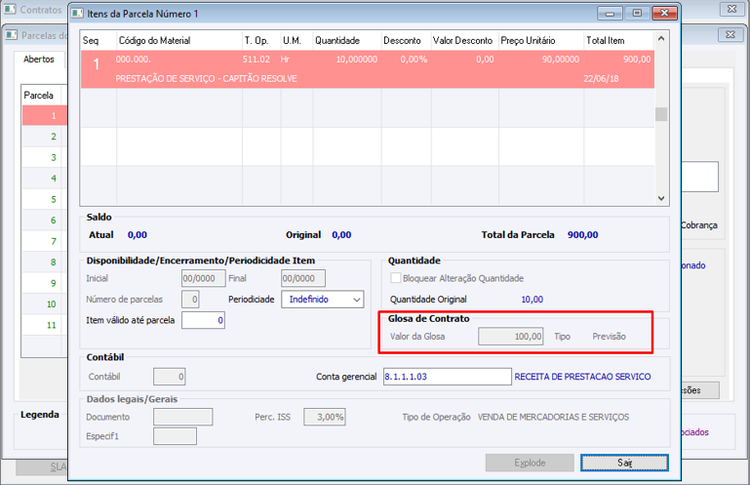Select the PRESTAÇÃO DE SERVIÇO item row

coord(367,69)
